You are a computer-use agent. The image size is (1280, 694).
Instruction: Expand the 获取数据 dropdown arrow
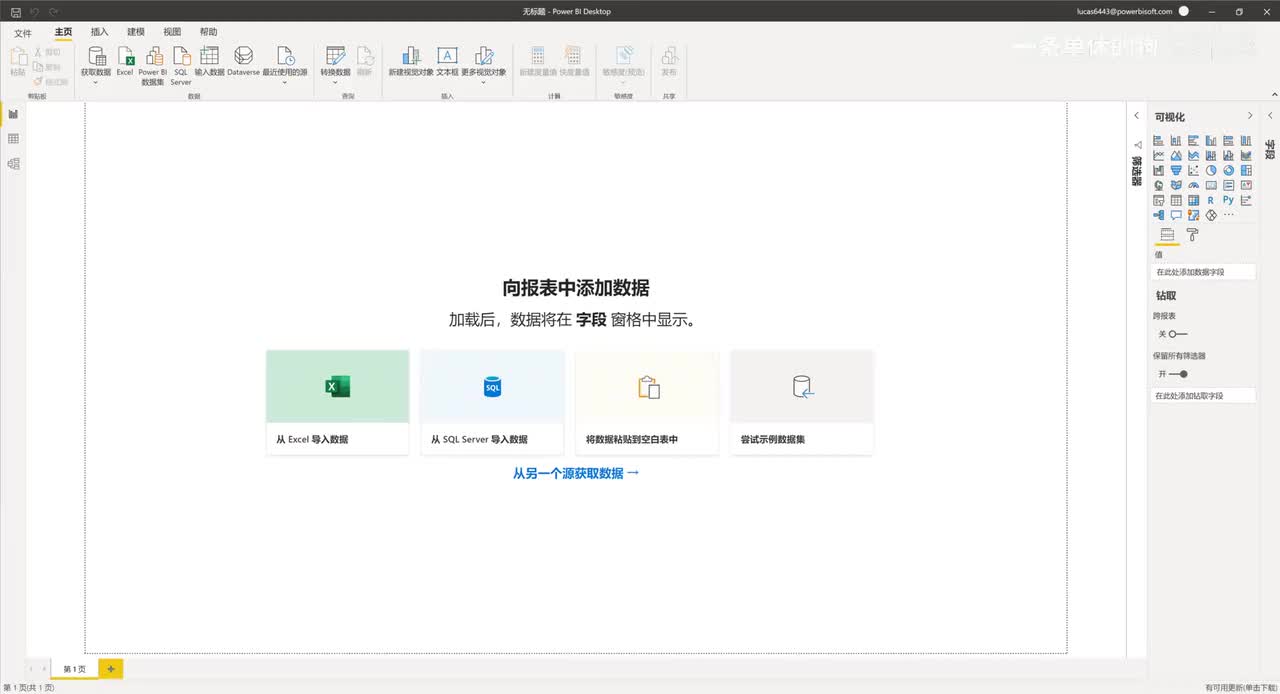tap(96, 83)
